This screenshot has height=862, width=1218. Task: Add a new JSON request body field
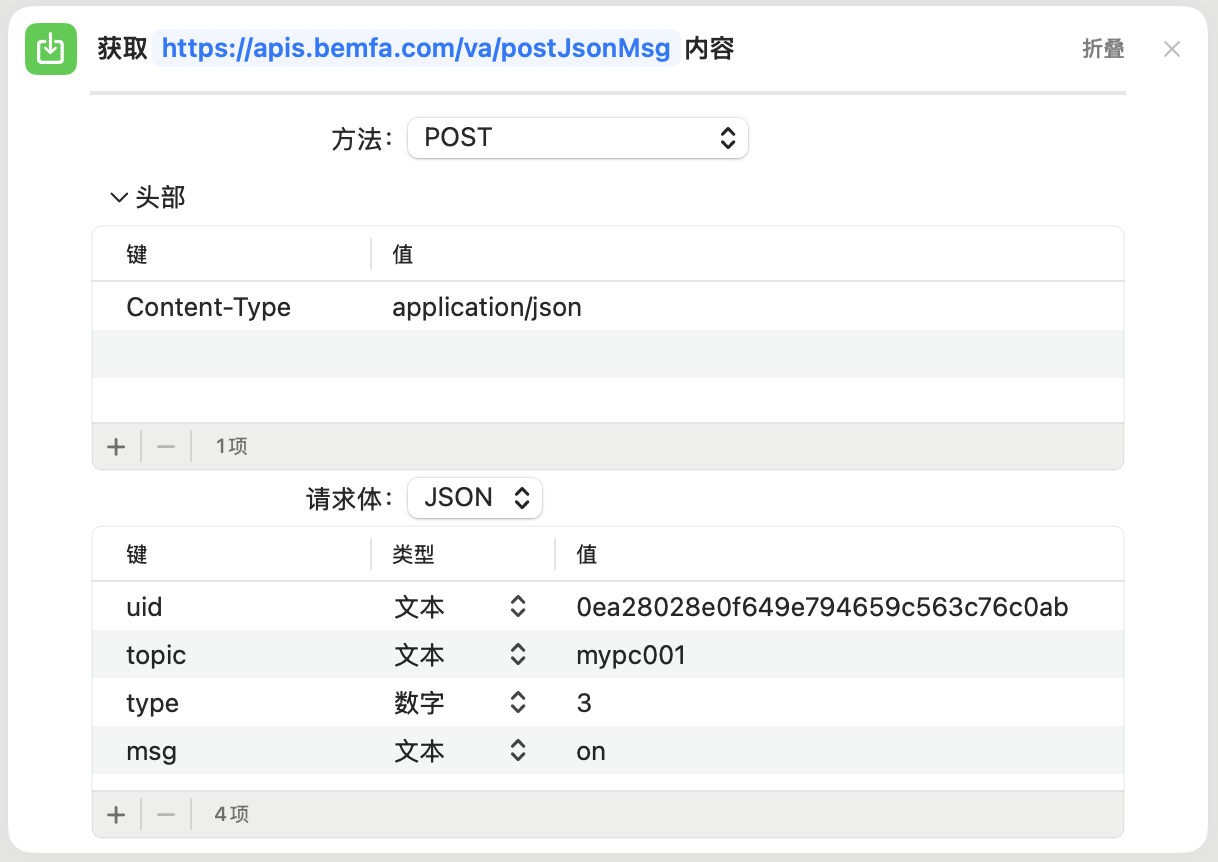pyautogui.click(x=116, y=815)
